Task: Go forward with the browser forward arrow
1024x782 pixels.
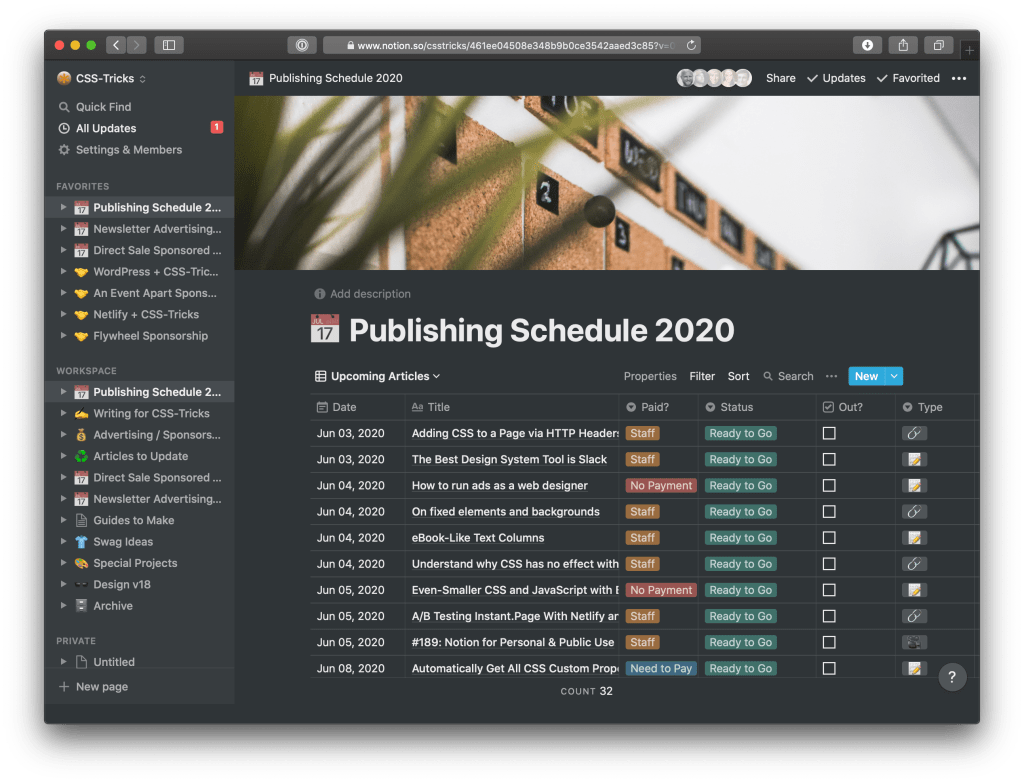Action: (136, 45)
